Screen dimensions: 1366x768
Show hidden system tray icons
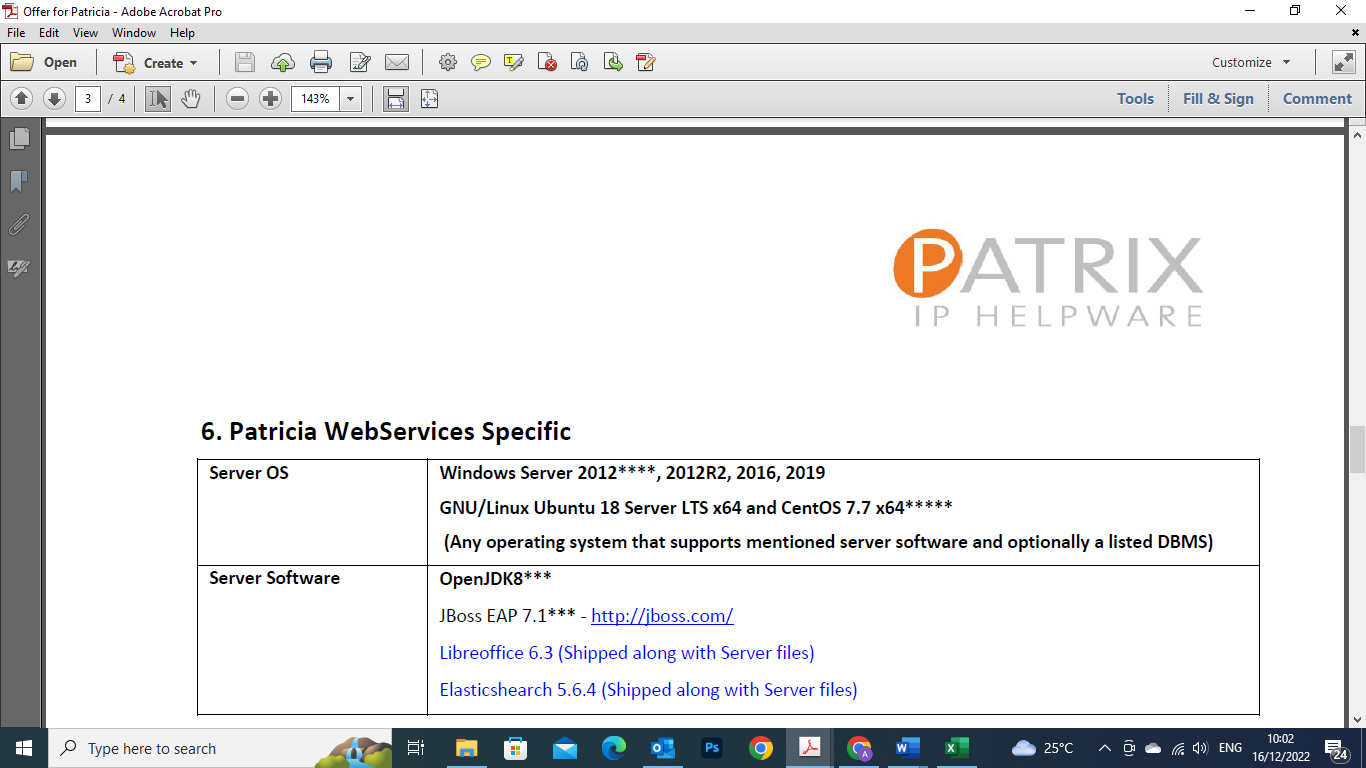click(1104, 748)
